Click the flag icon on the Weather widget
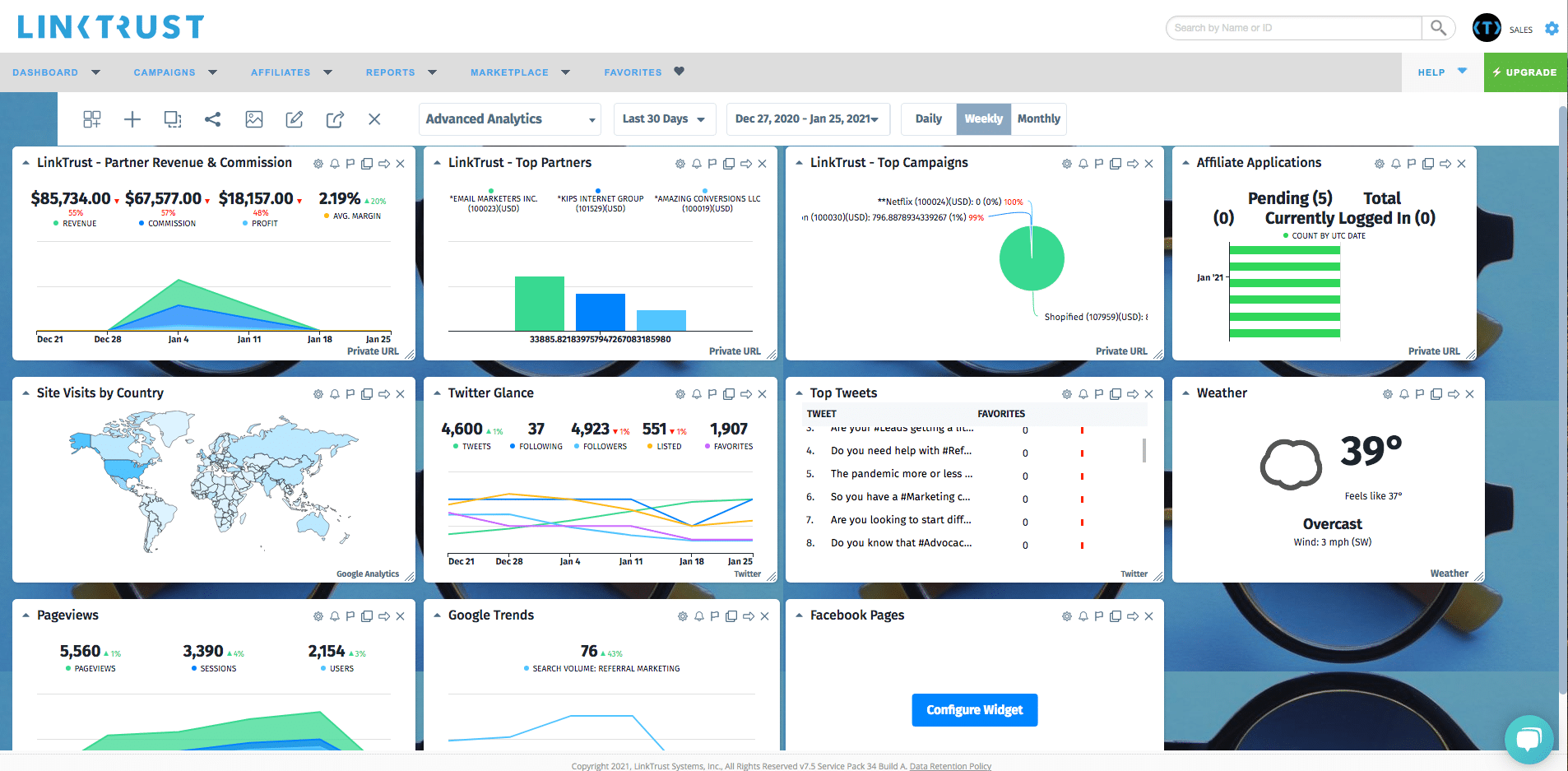 coord(1418,393)
